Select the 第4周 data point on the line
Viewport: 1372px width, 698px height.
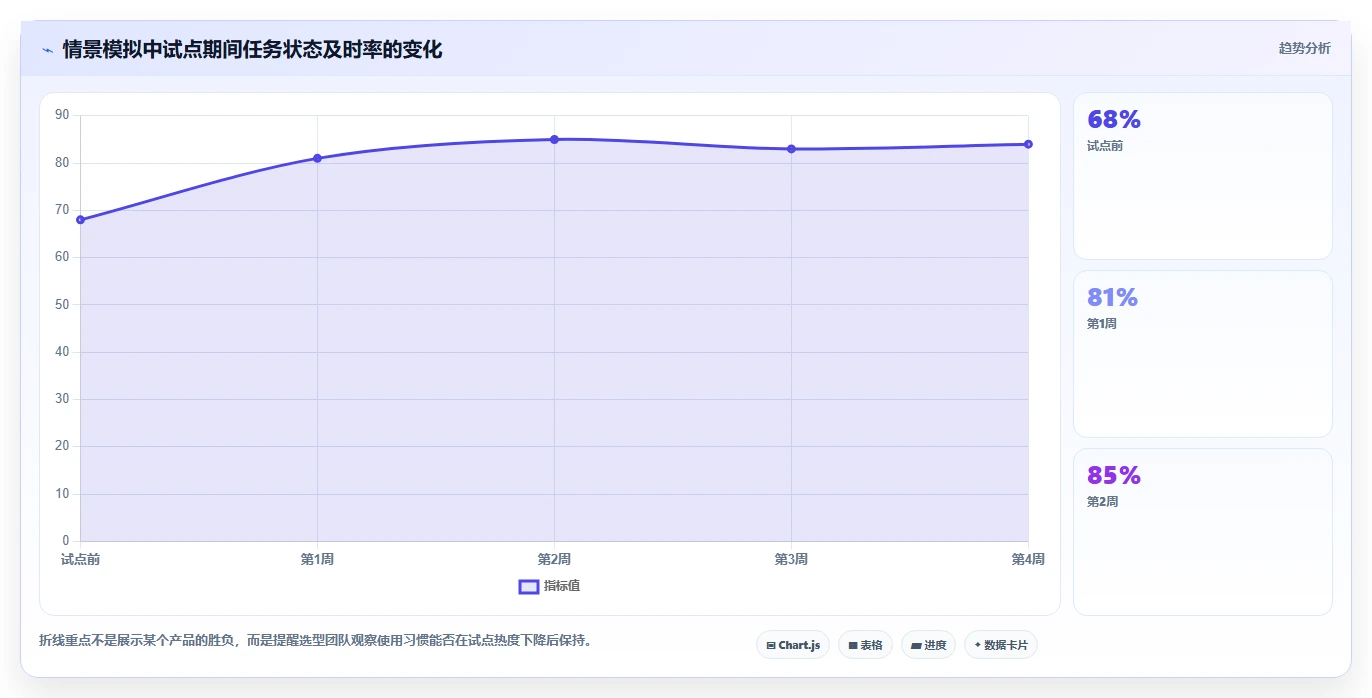[1028, 144]
